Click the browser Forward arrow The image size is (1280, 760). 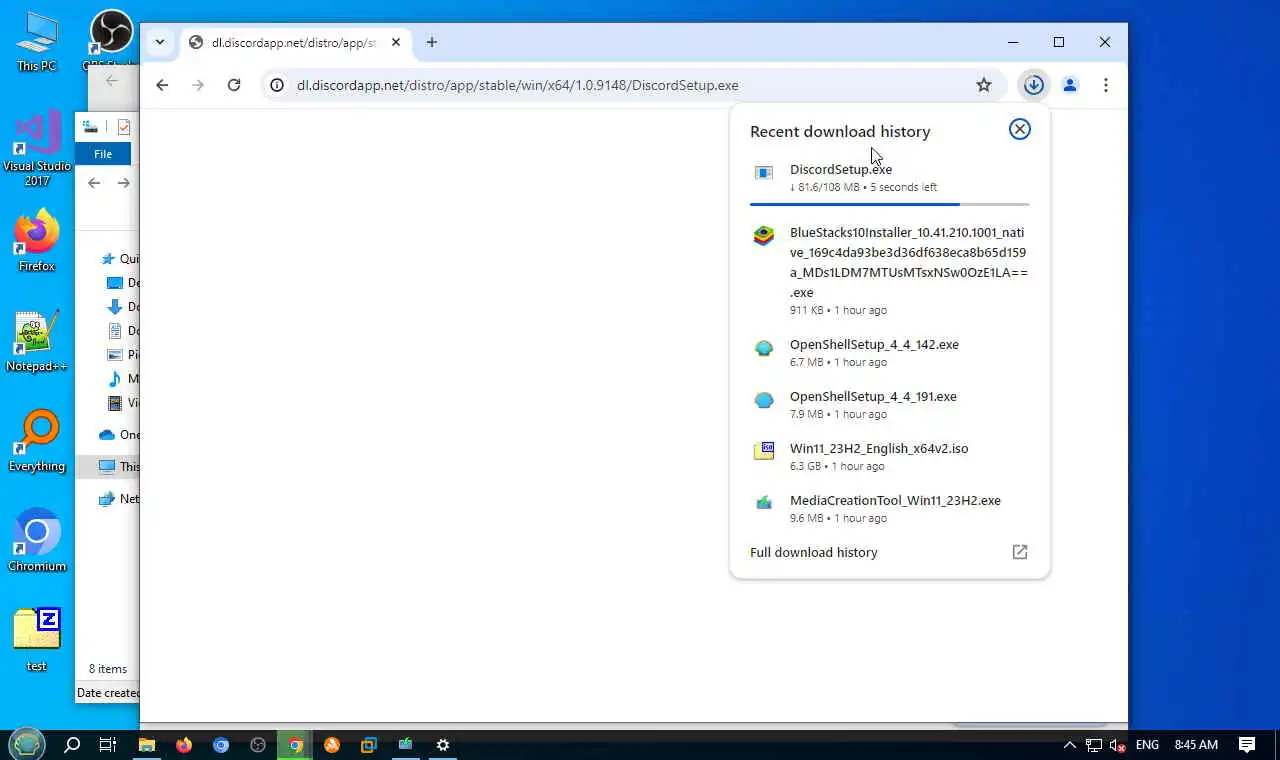pyautogui.click(x=198, y=85)
